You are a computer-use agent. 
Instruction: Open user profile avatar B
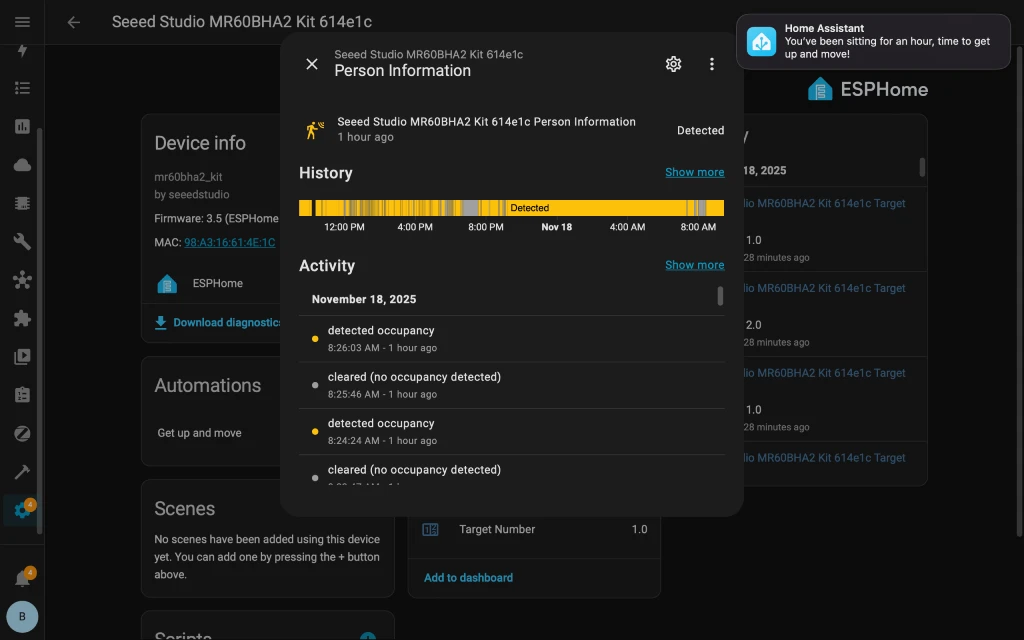(x=22, y=617)
